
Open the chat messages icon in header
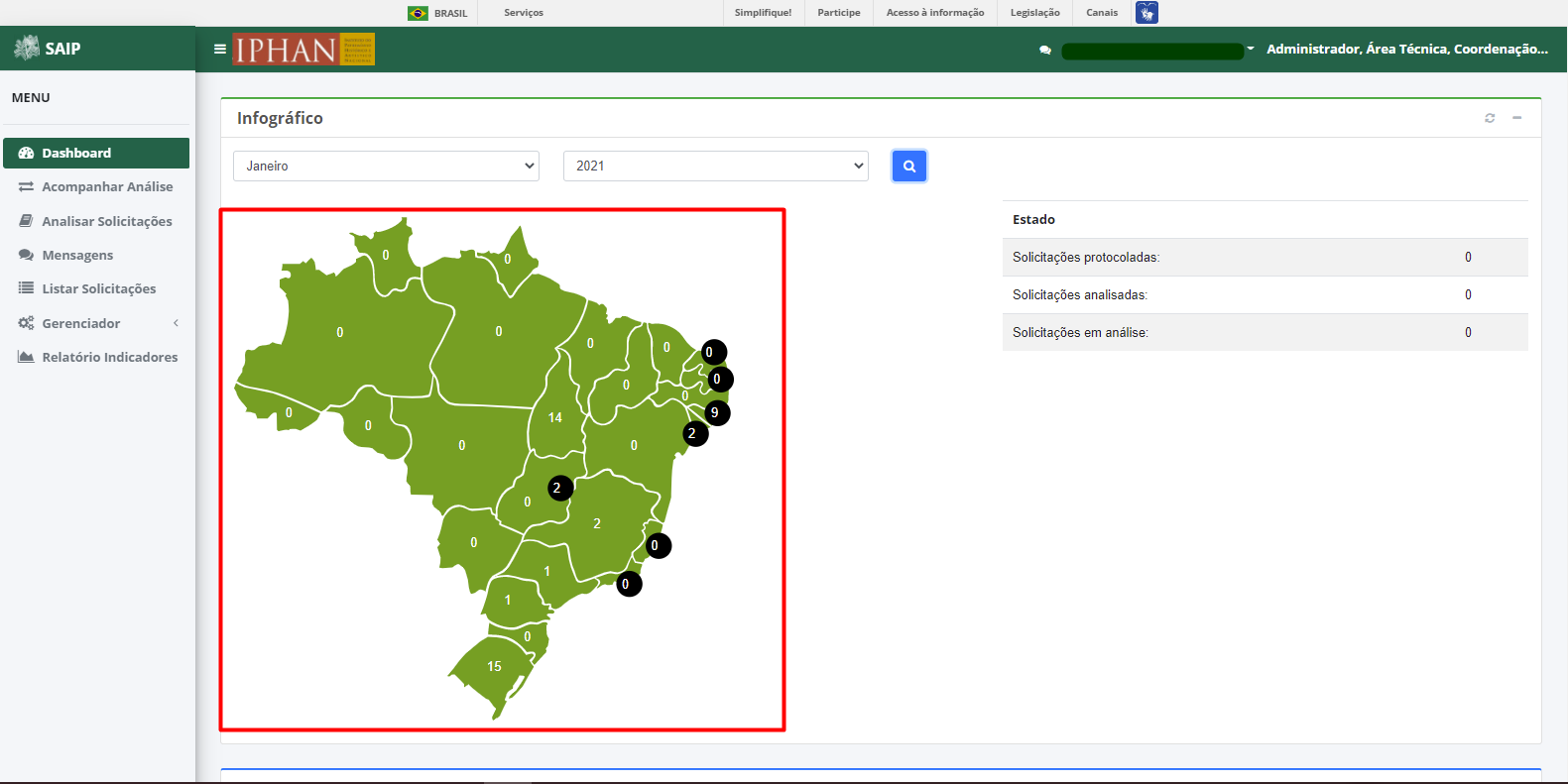pyautogui.click(x=1045, y=50)
